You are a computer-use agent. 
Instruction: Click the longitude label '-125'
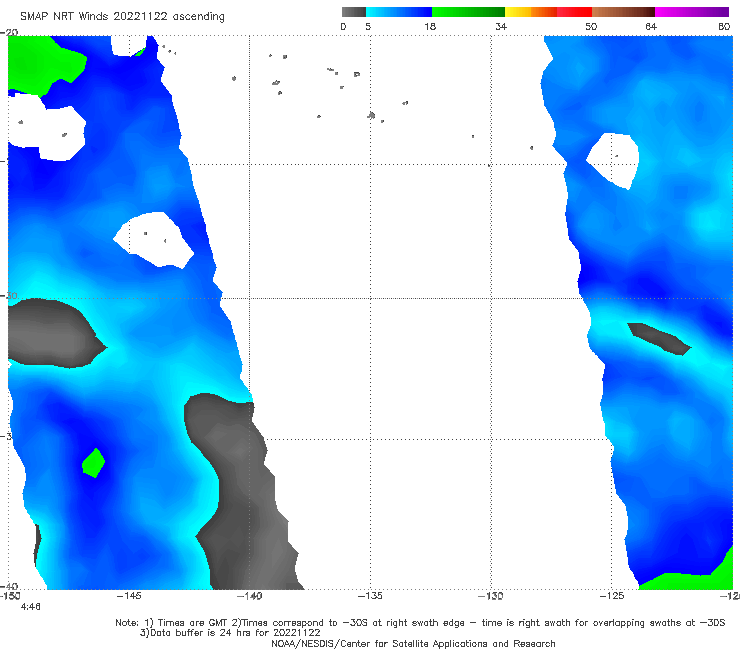(x=612, y=596)
